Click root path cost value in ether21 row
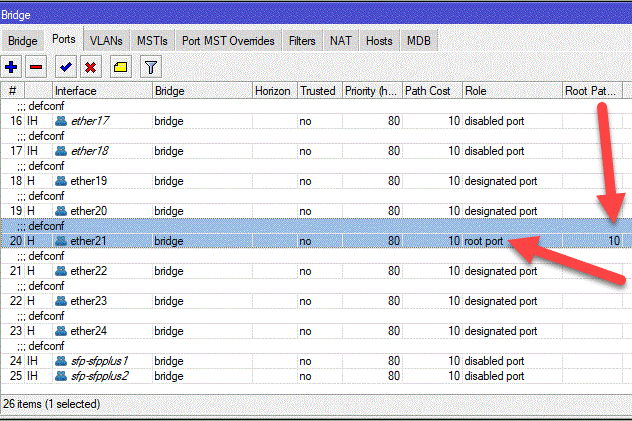This screenshot has height=421, width=632. [614, 241]
